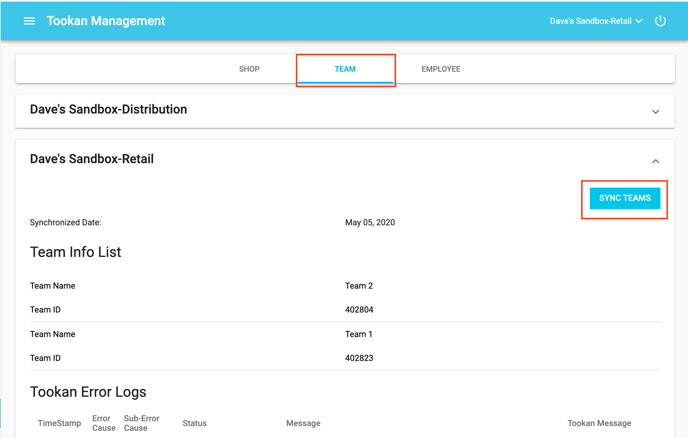Screen dimensions: 688x438
Task: Click the Message column header
Action: 303,423
